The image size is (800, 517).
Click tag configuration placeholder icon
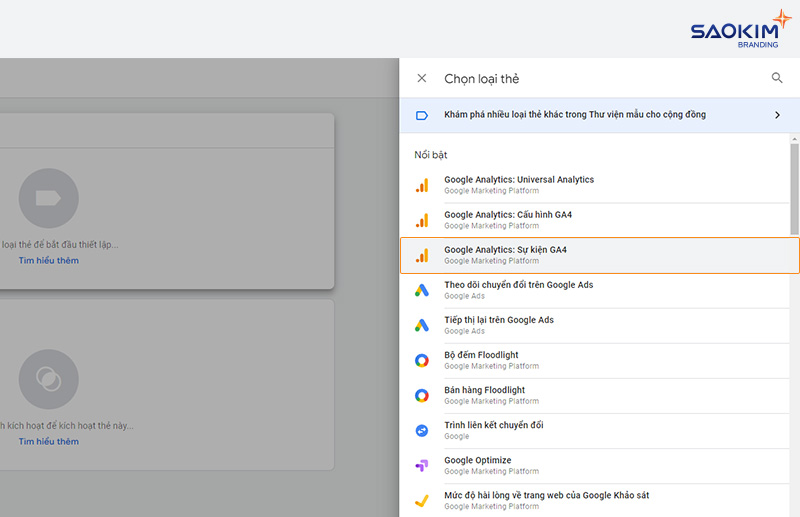click(48, 198)
